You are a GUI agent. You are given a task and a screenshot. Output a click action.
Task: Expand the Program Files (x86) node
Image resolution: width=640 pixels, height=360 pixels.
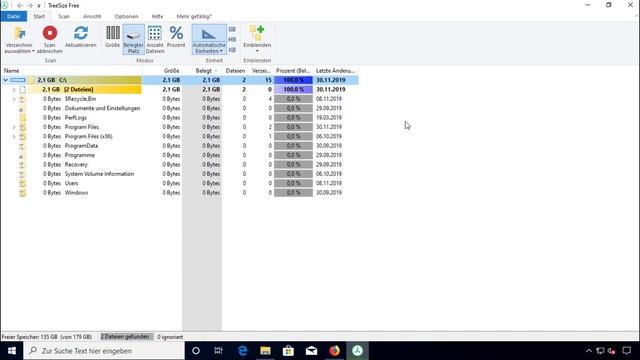[x=14, y=136]
